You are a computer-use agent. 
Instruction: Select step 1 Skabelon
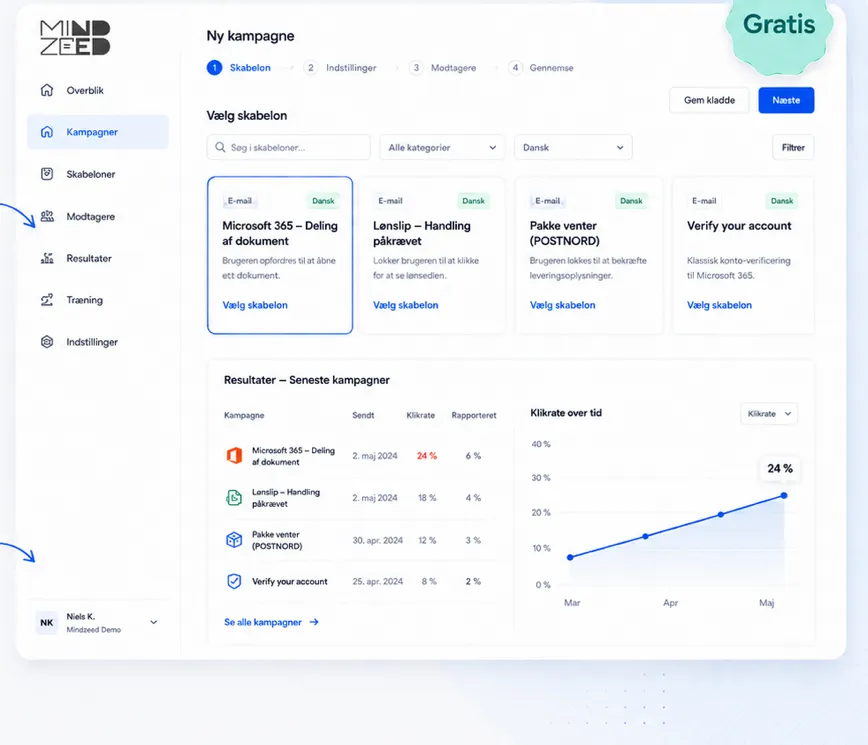239,68
